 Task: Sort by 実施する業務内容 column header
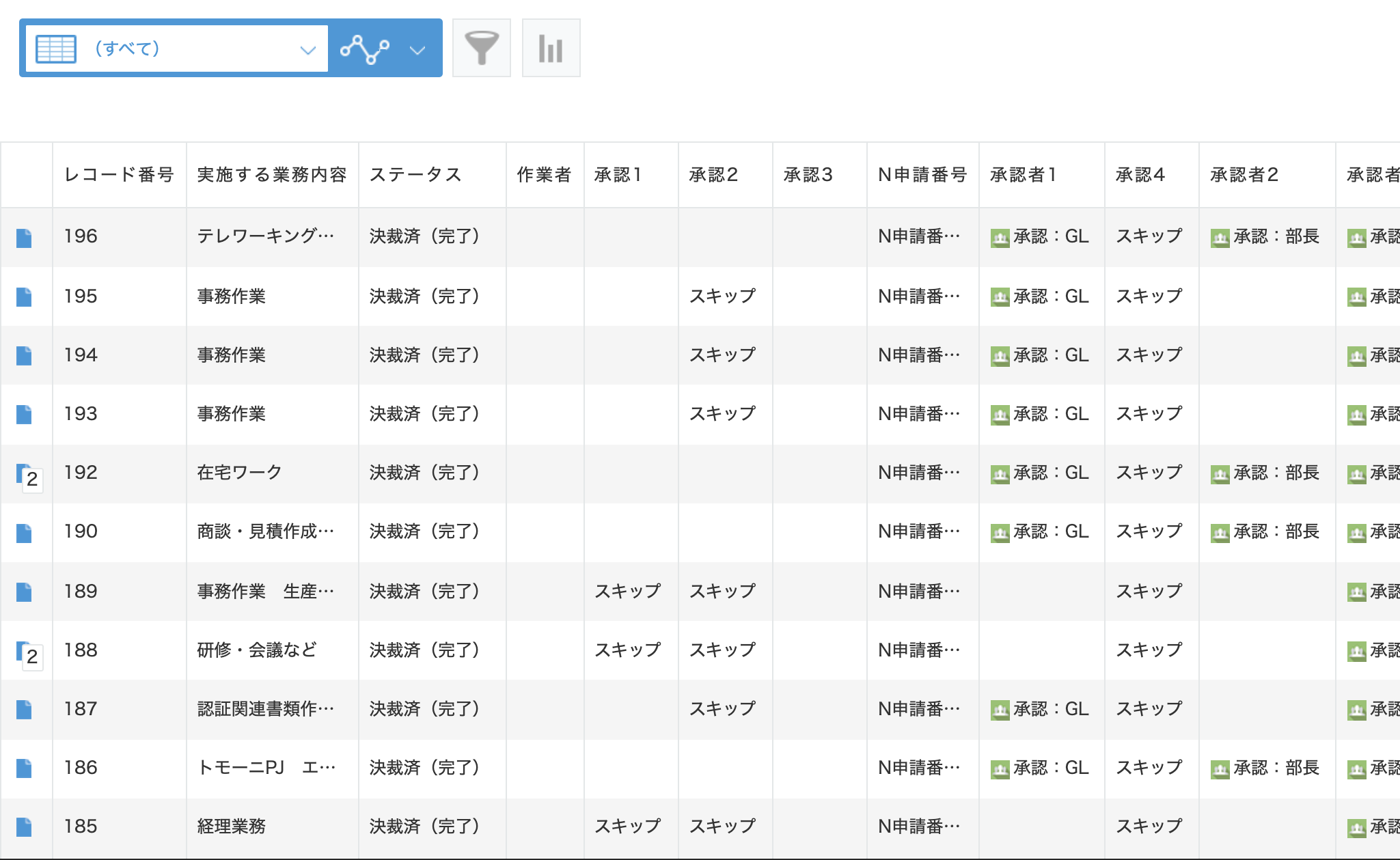[272, 175]
